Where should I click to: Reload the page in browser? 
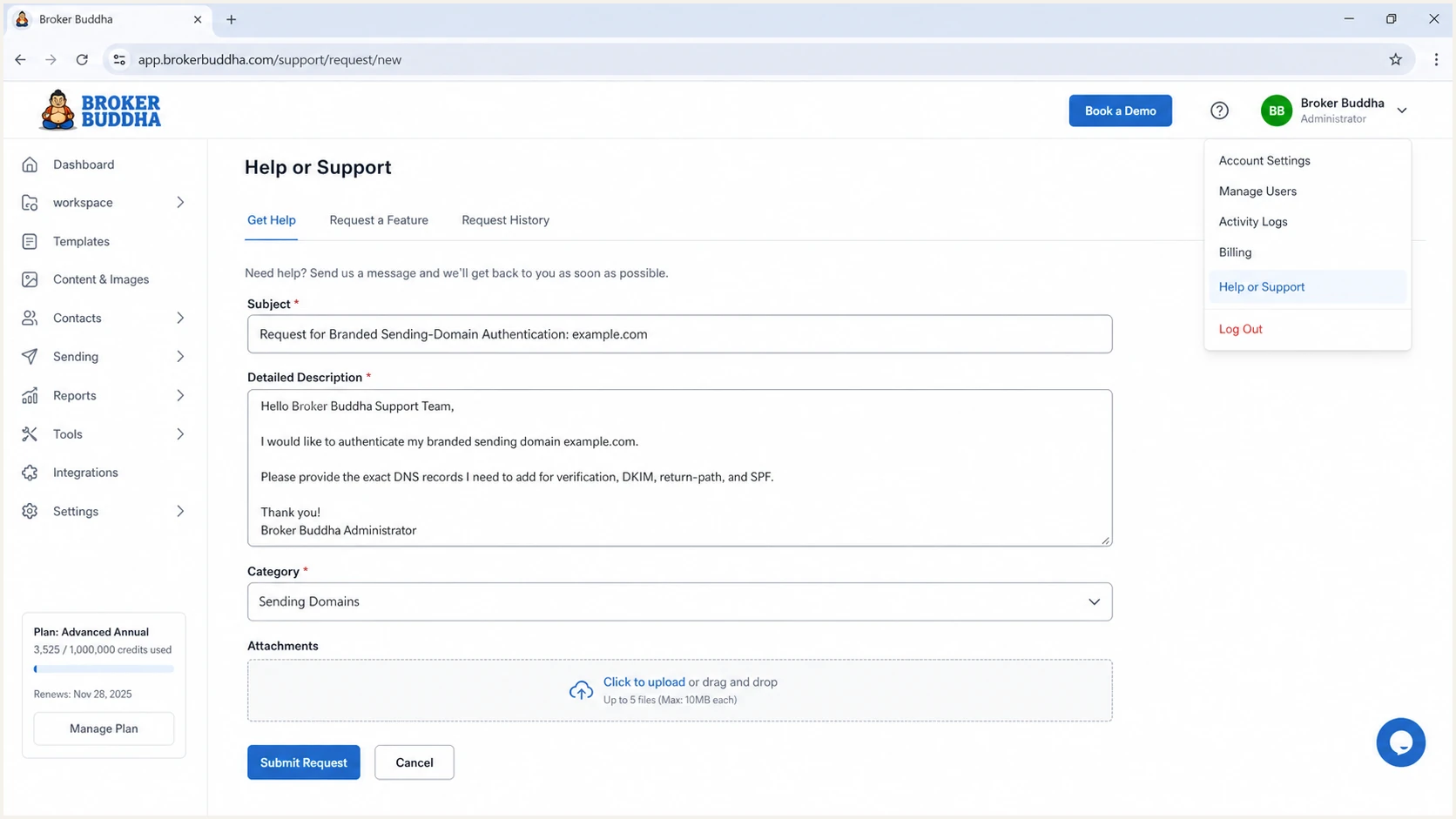[x=82, y=59]
